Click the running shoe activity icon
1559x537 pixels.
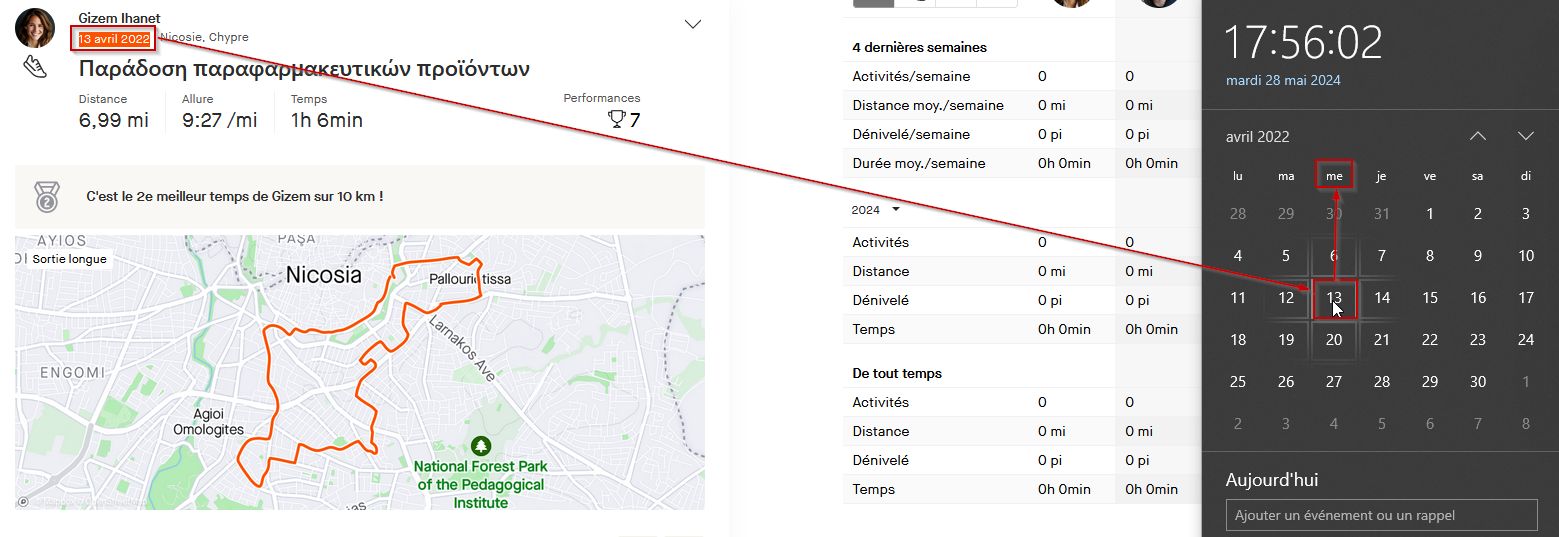(35, 68)
